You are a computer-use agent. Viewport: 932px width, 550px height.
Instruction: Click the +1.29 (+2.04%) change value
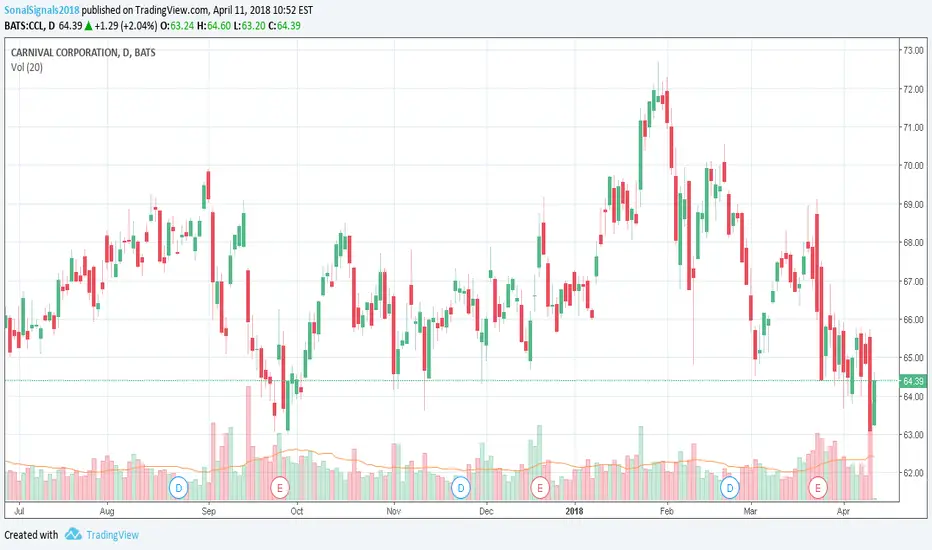tap(126, 26)
